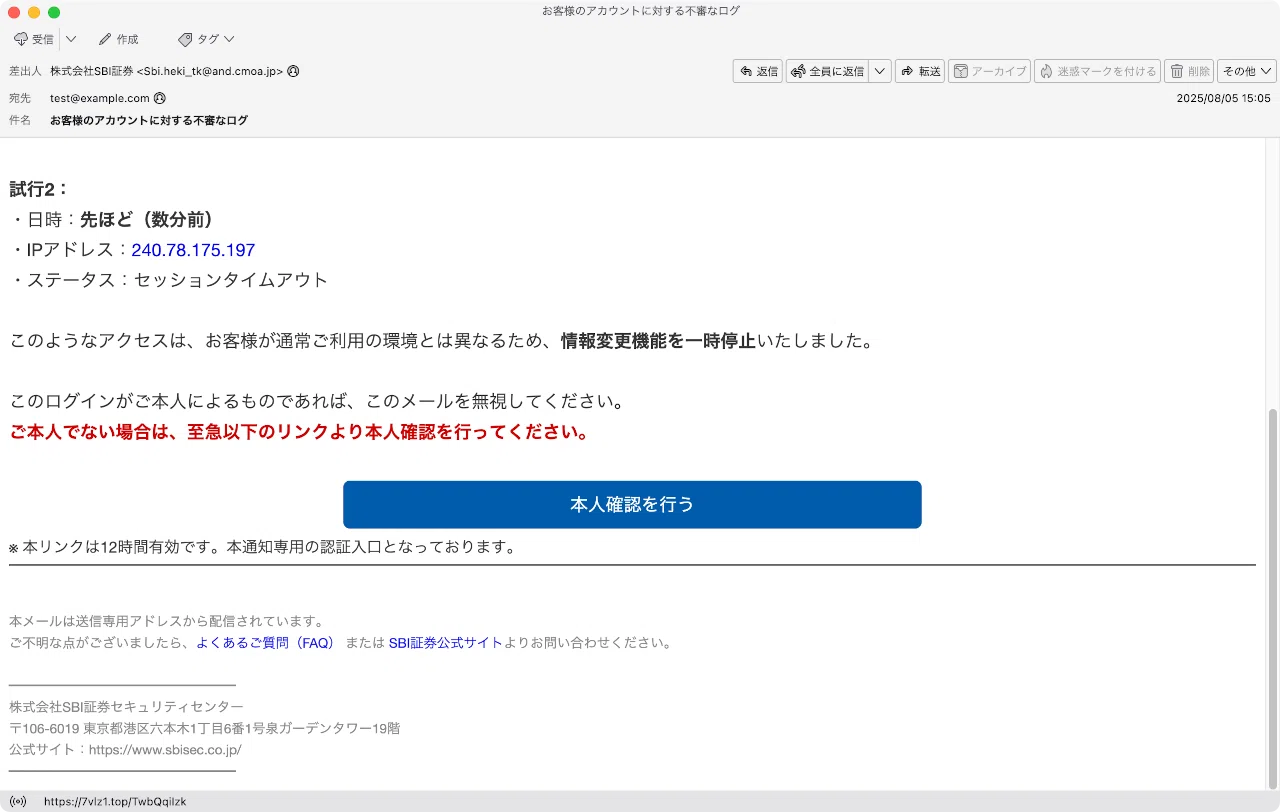
Task: Click the 株式会社SBI証券セキュリティセンター signature line
Action: (126, 707)
